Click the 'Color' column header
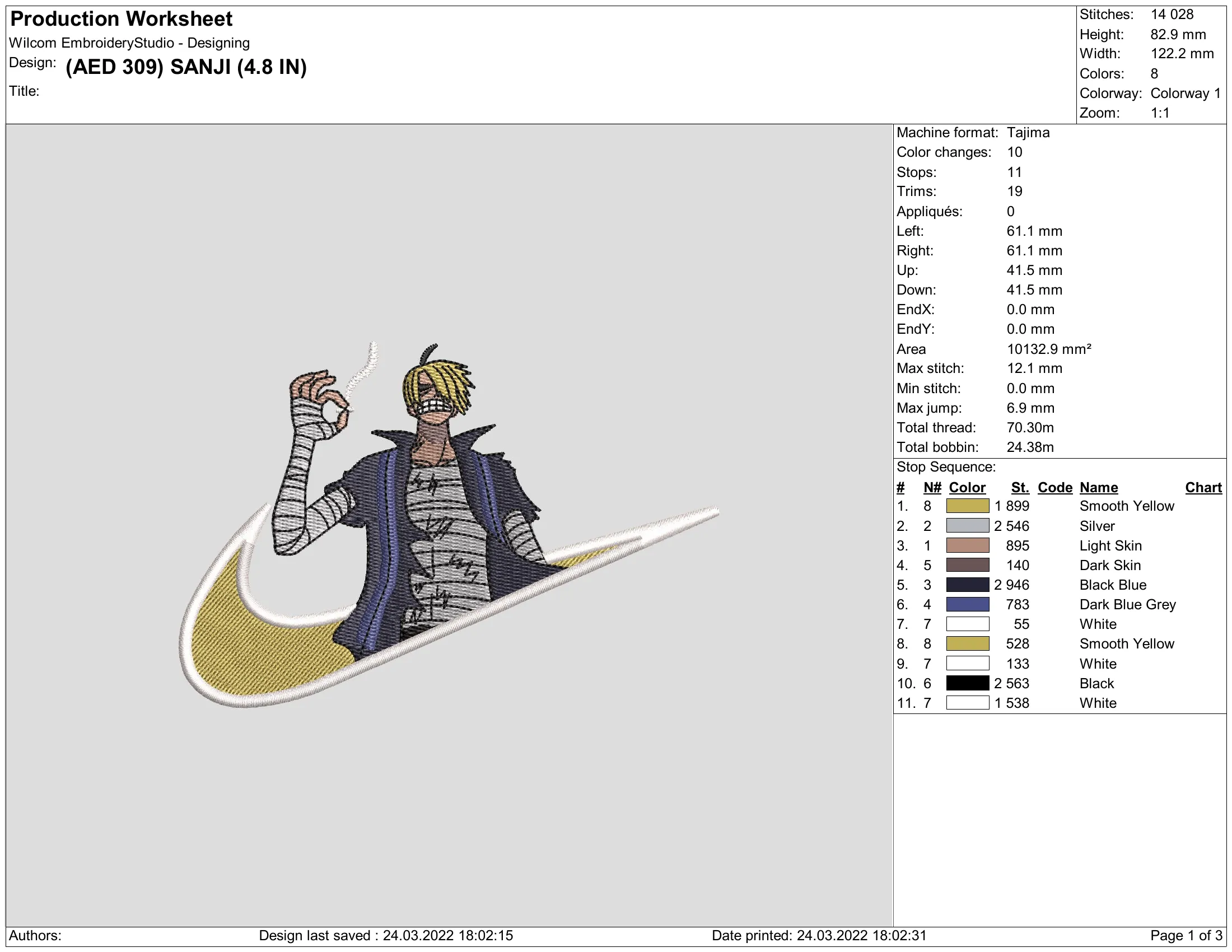Image resolution: width=1232 pixels, height=952 pixels. (x=968, y=488)
